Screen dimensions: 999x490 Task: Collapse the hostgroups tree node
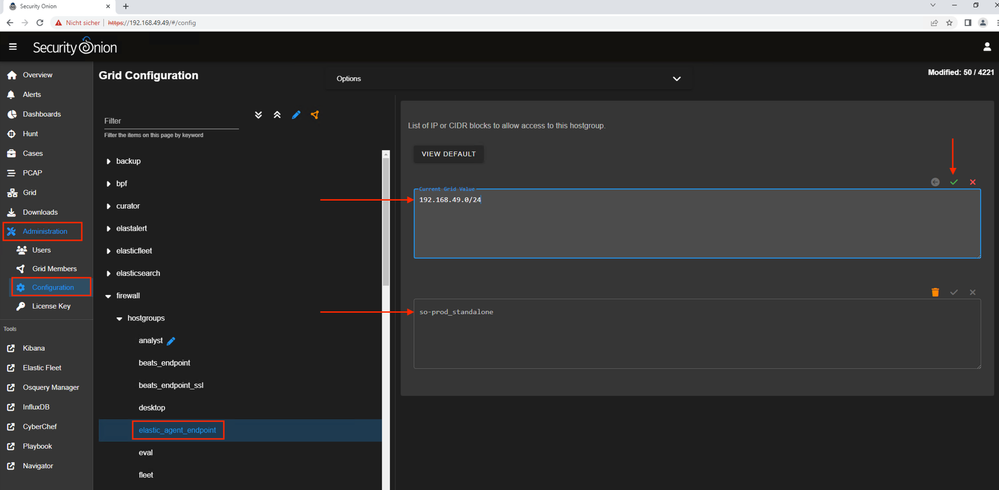(120, 318)
